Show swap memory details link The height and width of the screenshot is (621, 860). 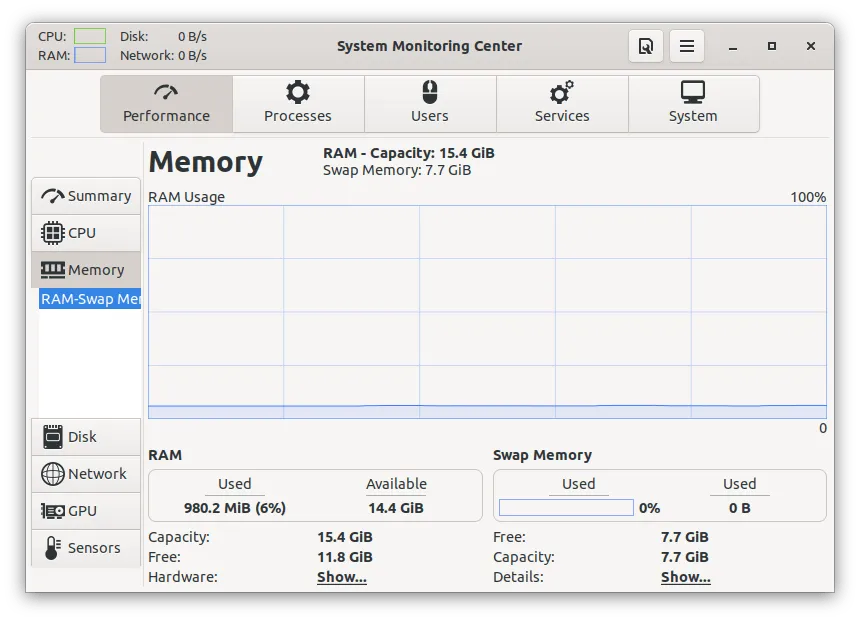pyautogui.click(x=686, y=577)
